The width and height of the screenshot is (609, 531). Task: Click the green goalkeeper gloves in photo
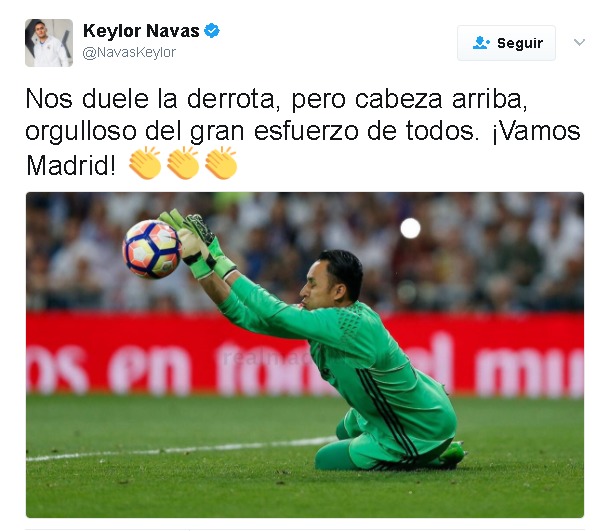pos(198,244)
